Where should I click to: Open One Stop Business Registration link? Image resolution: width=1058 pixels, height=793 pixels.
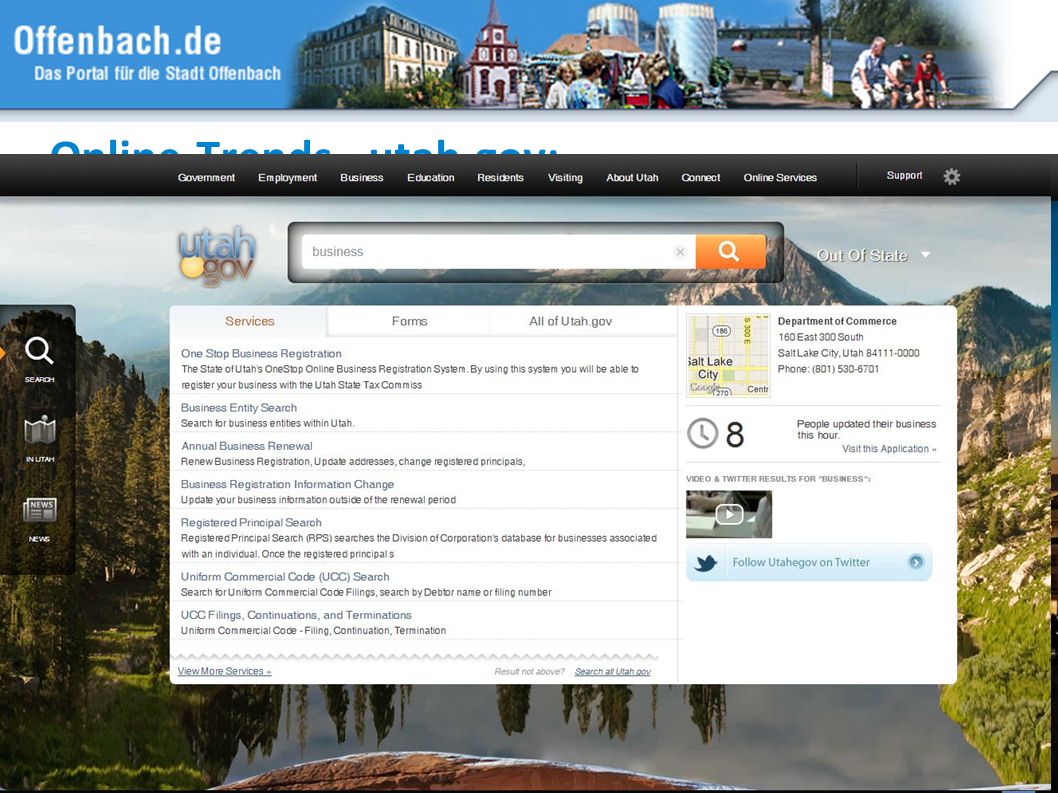pos(261,354)
